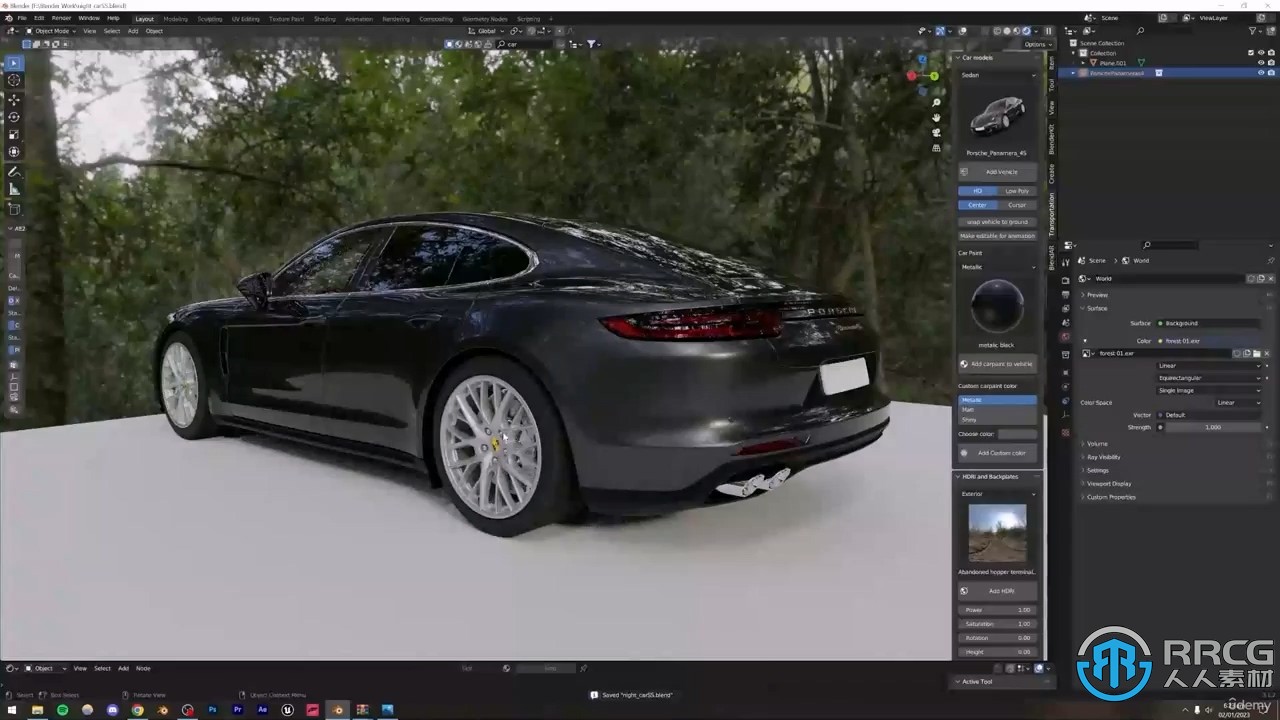Image resolution: width=1280 pixels, height=720 pixels.
Task: Open the Render menu
Action: click(61, 18)
